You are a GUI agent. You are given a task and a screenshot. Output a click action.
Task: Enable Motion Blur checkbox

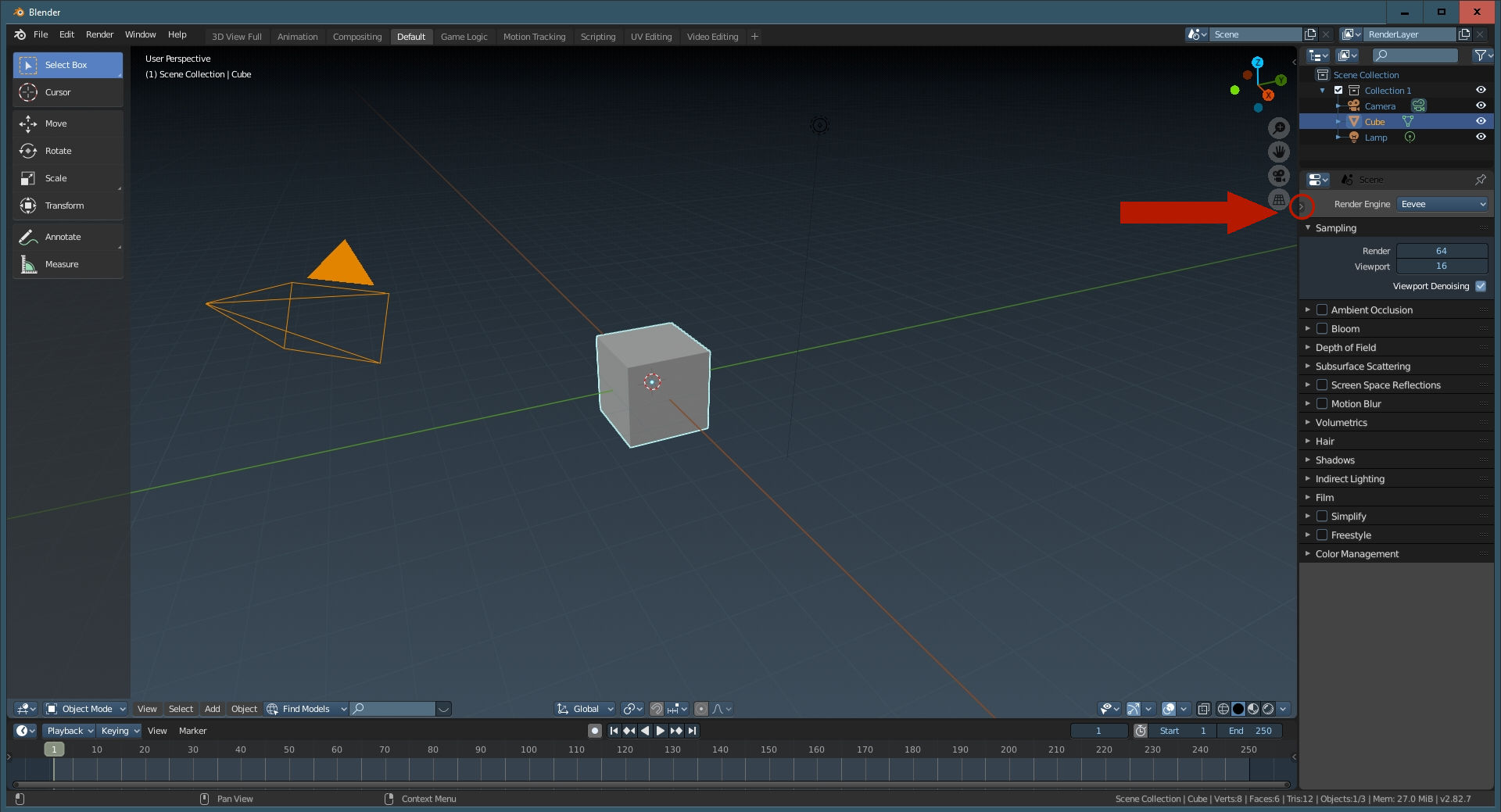click(x=1322, y=404)
